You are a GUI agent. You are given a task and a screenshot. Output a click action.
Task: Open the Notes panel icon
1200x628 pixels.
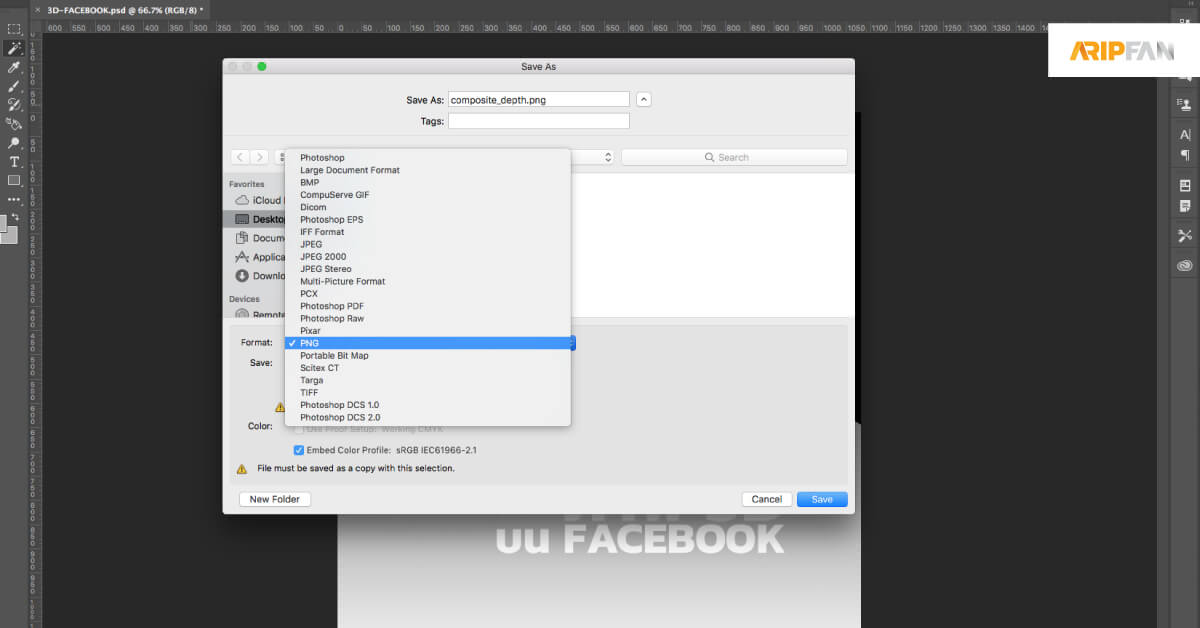1185,206
